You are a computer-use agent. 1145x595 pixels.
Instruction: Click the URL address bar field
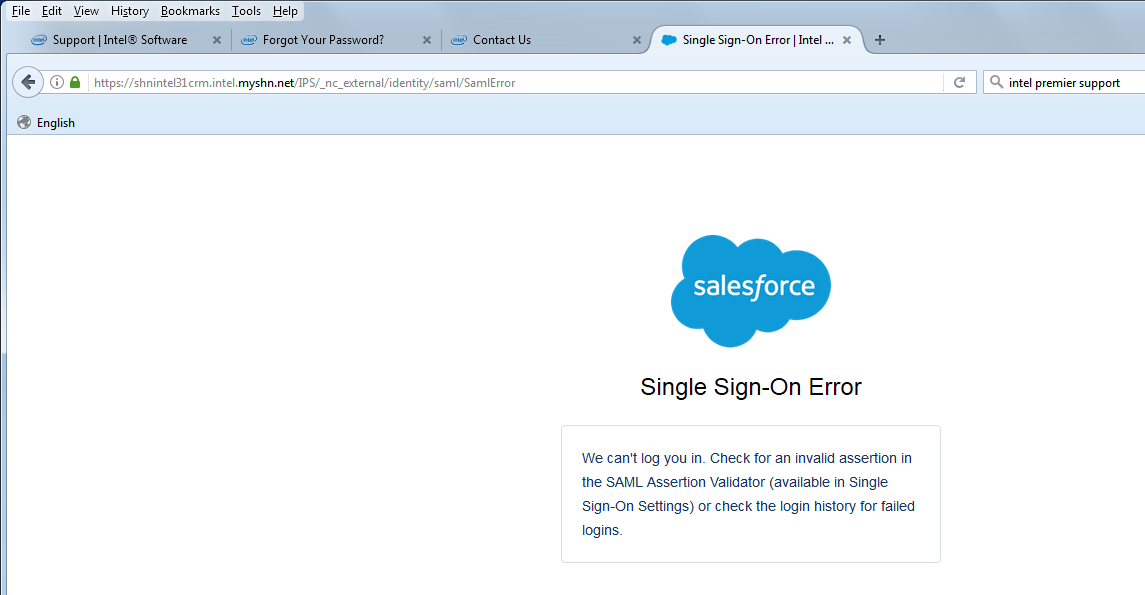500,83
